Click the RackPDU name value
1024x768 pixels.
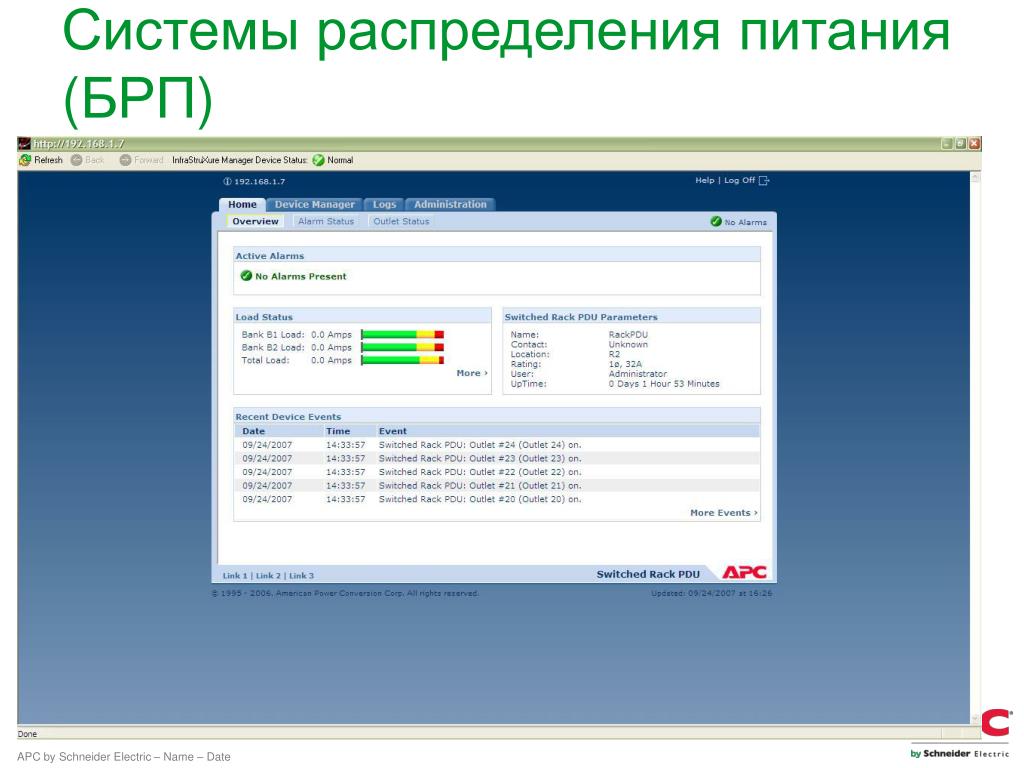click(x=628, y=334)
